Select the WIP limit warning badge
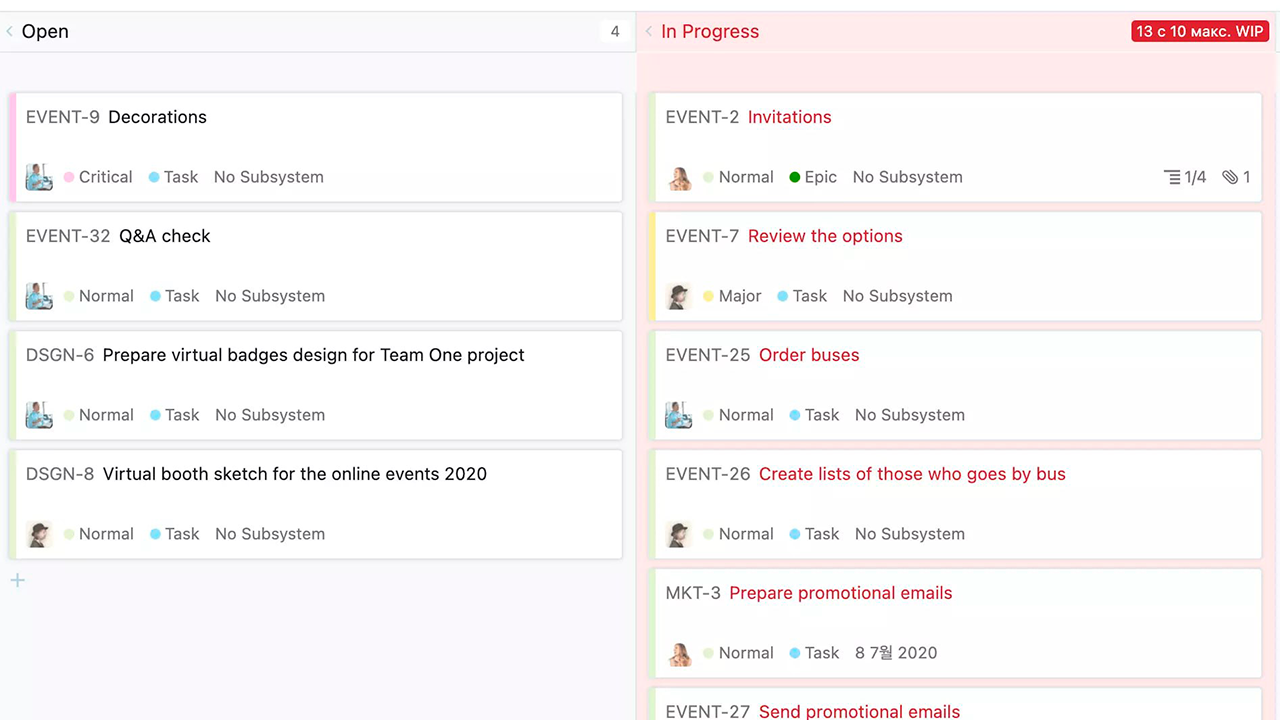Viewport: 1280px width, 720px height. click(1200, 31)
